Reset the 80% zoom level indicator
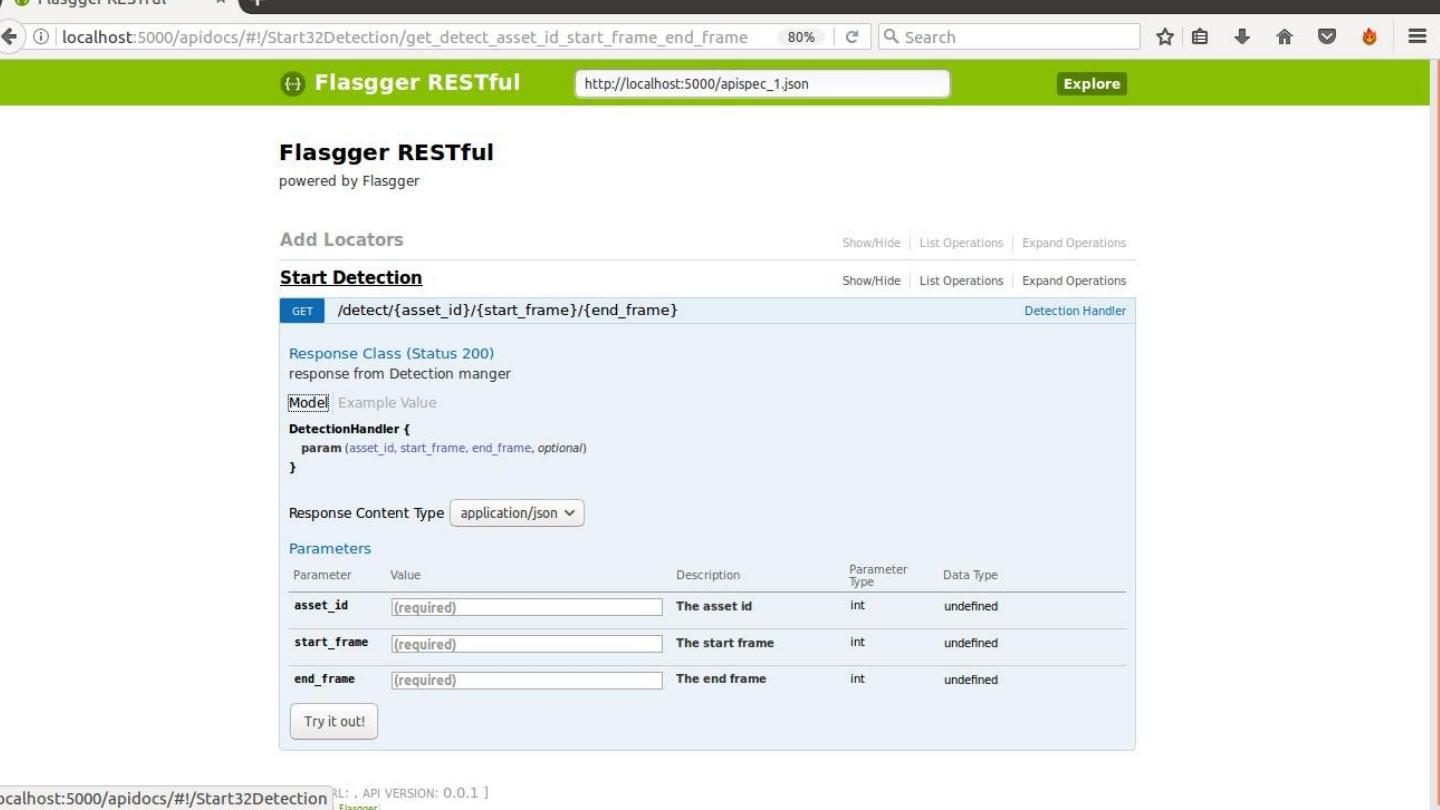1440x810 pixels. [x=800, y=38]
